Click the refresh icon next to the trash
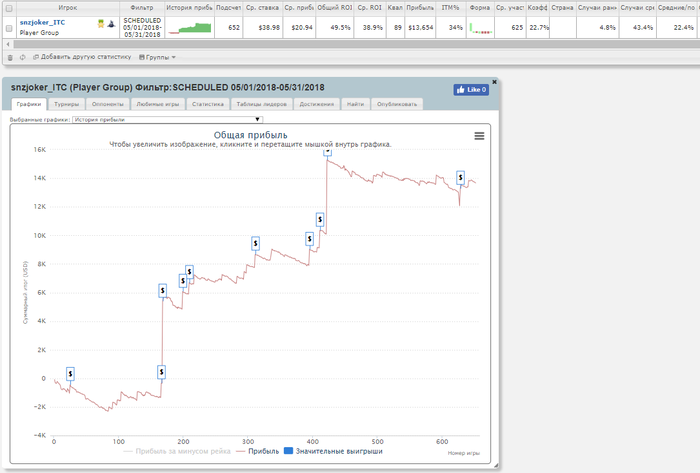 (x=23, y=57)
